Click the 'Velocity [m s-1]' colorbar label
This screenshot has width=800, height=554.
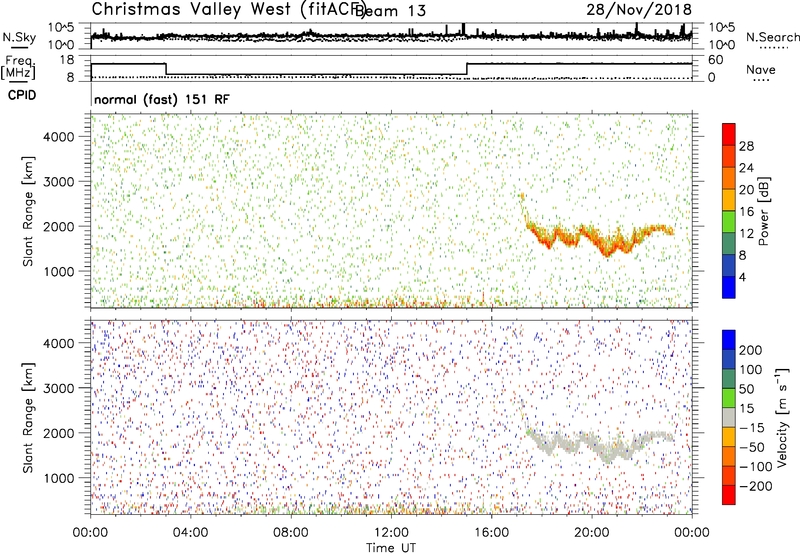tap(782, 417)
